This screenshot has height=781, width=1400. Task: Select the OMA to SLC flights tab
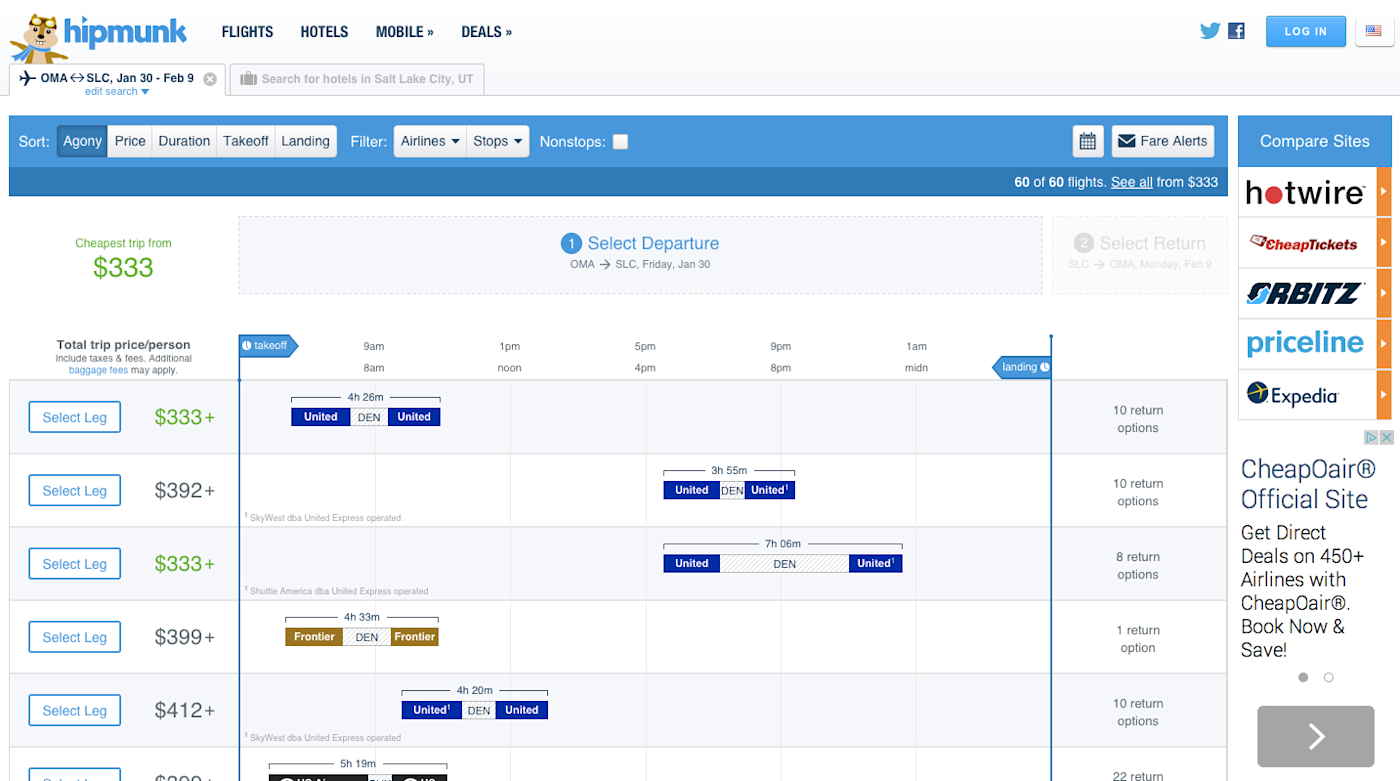(x=117, y=80)
